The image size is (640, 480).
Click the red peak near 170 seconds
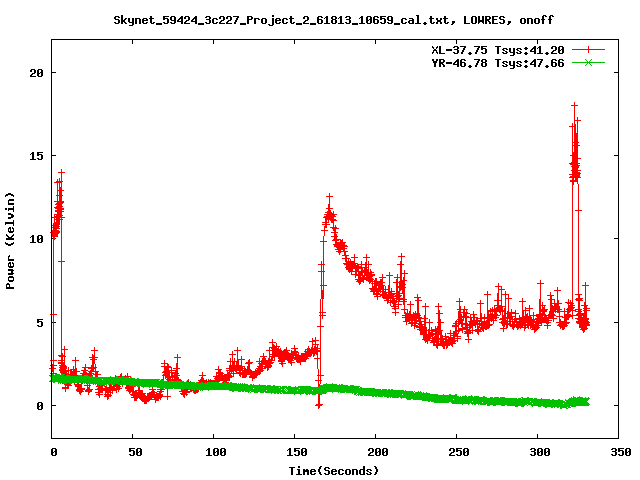(329, 197)
